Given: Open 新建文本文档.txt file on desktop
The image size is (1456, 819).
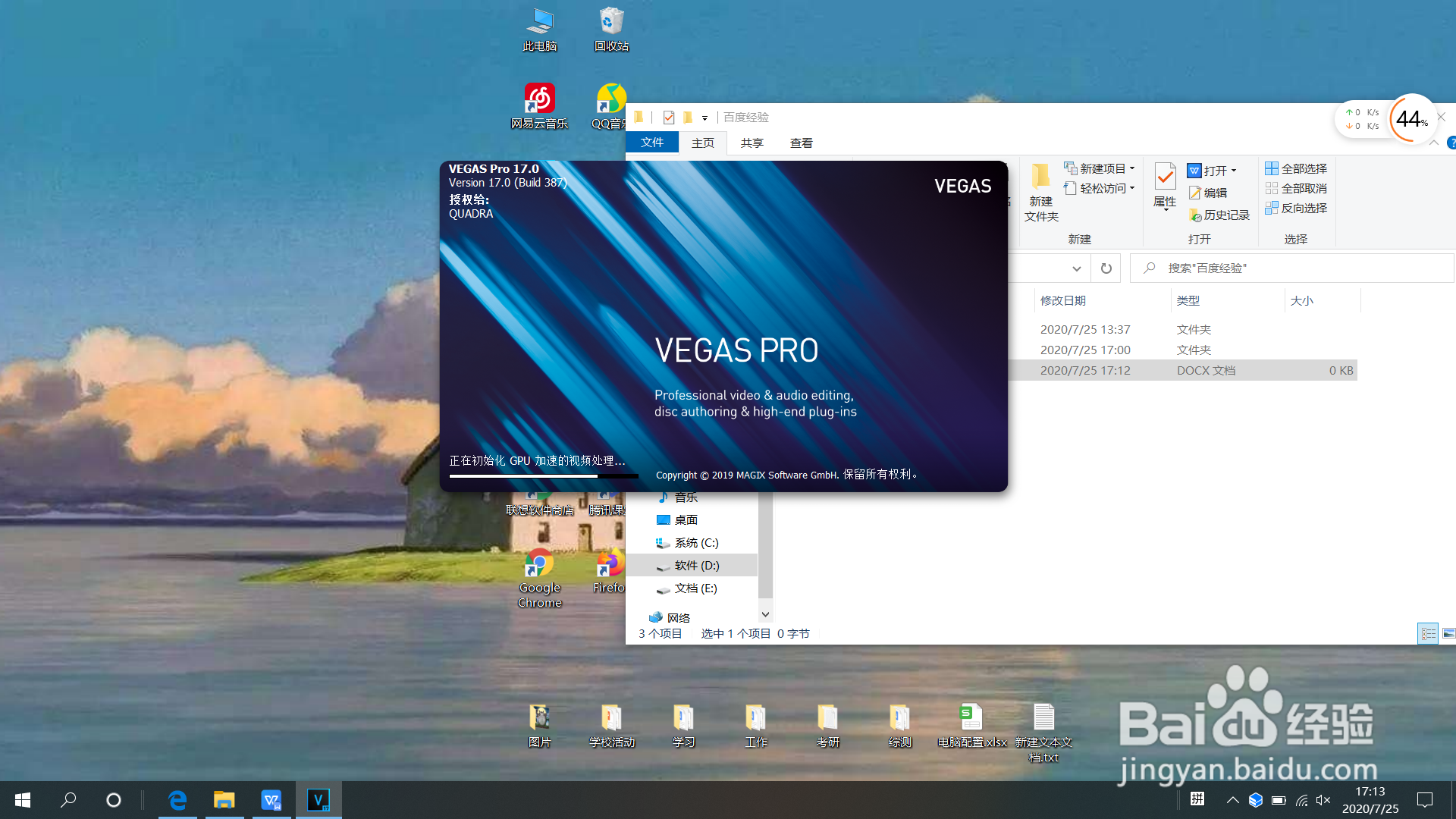Looking at the screenshot, I should [1043, 733].
